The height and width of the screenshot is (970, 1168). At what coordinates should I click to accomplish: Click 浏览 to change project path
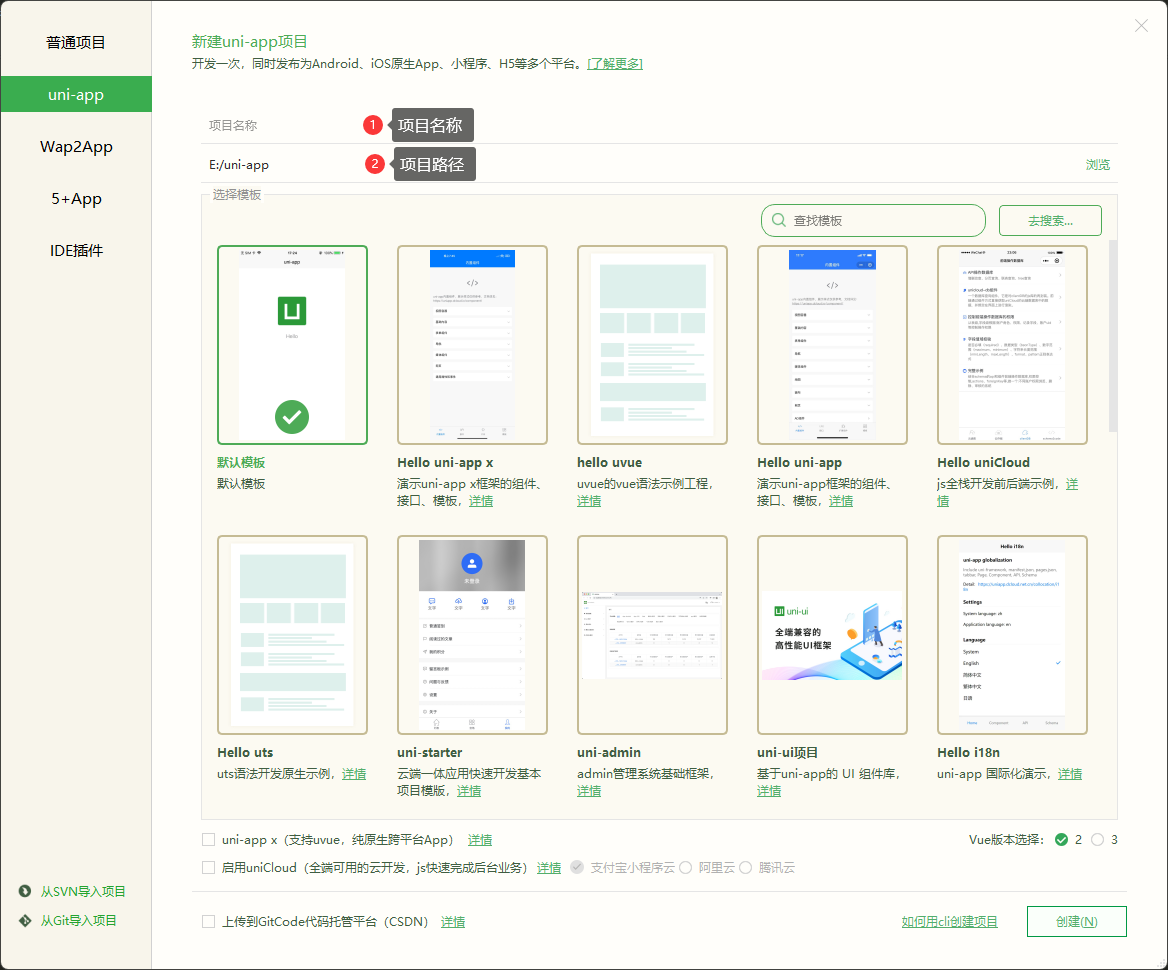pos(1097,163)
